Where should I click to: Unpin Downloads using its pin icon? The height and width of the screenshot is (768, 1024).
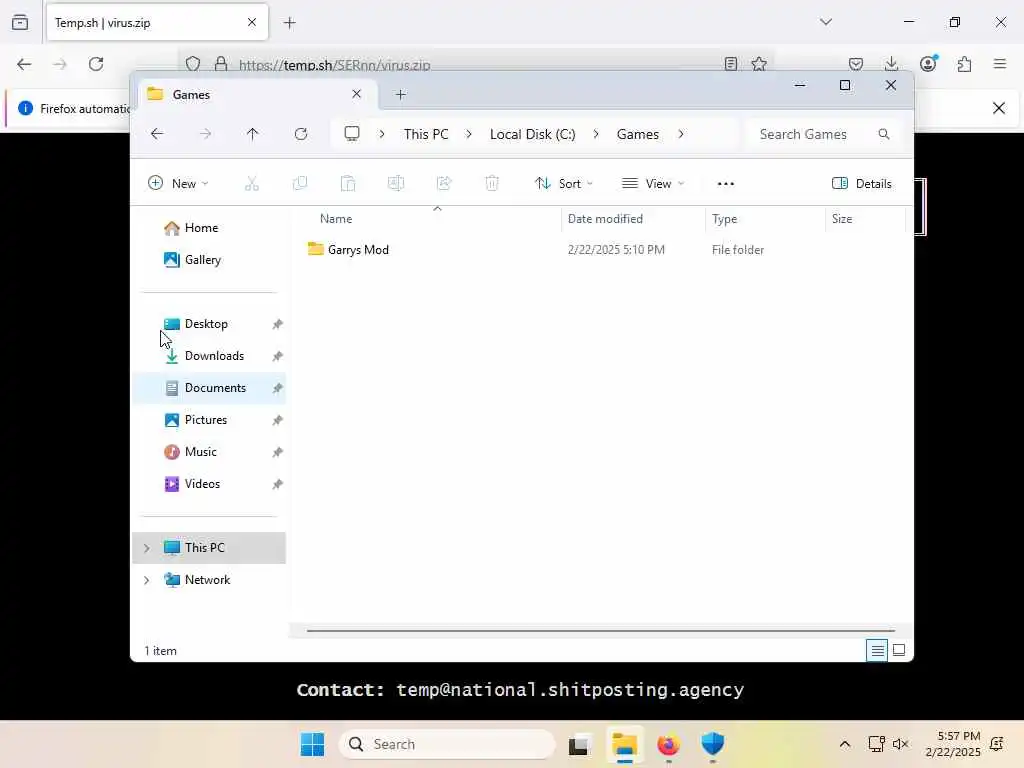[x=278, y=356]
